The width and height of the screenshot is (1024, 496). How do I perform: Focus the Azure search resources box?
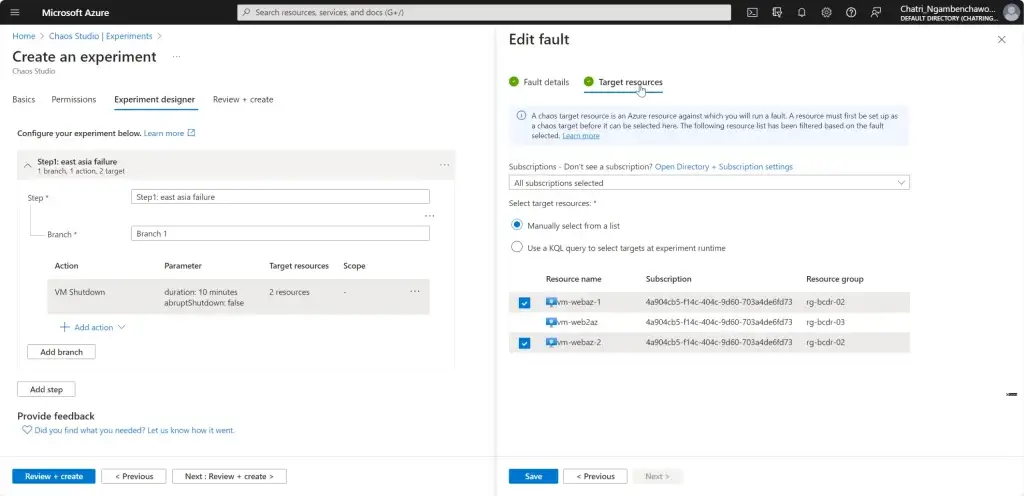point(484,12)
